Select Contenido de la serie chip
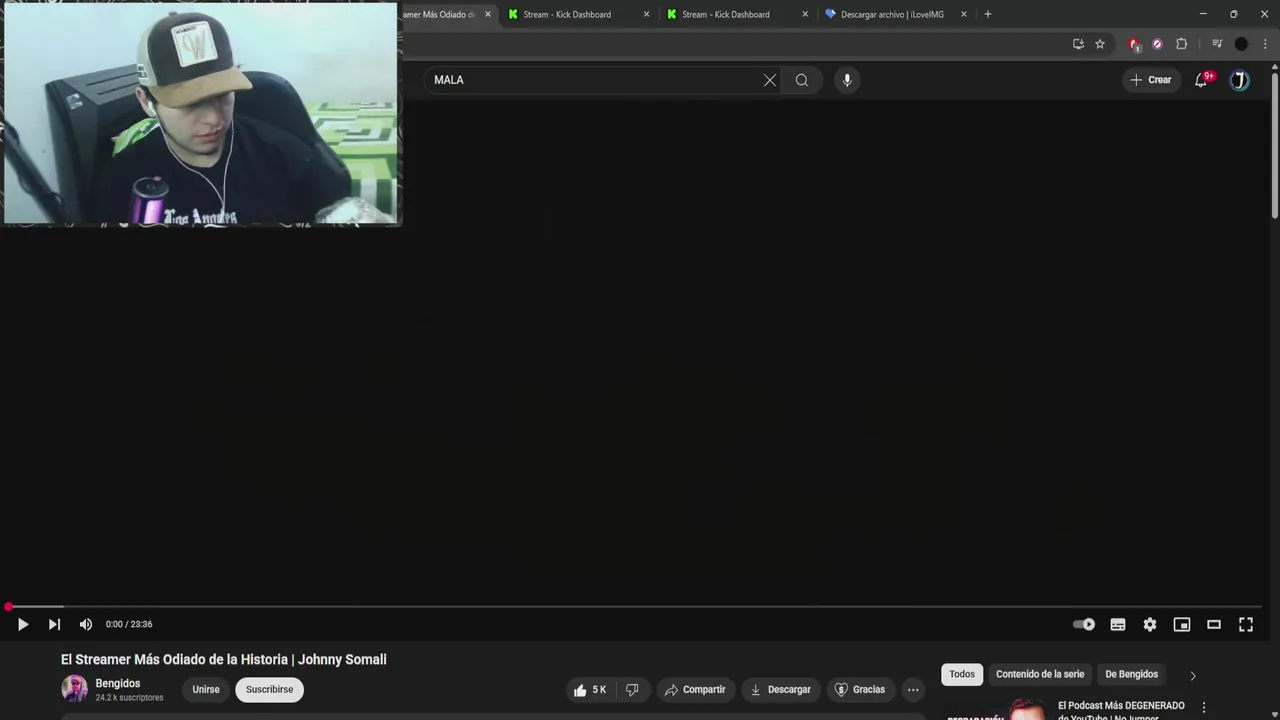This screenshot has height=720, width=1280. click(x=1040, y=674)
